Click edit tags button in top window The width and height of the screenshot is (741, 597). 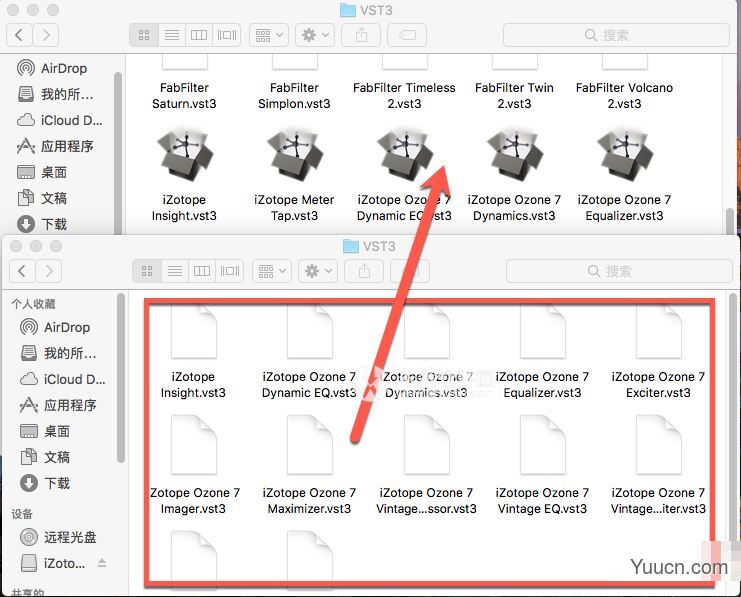tap(407, 35)
